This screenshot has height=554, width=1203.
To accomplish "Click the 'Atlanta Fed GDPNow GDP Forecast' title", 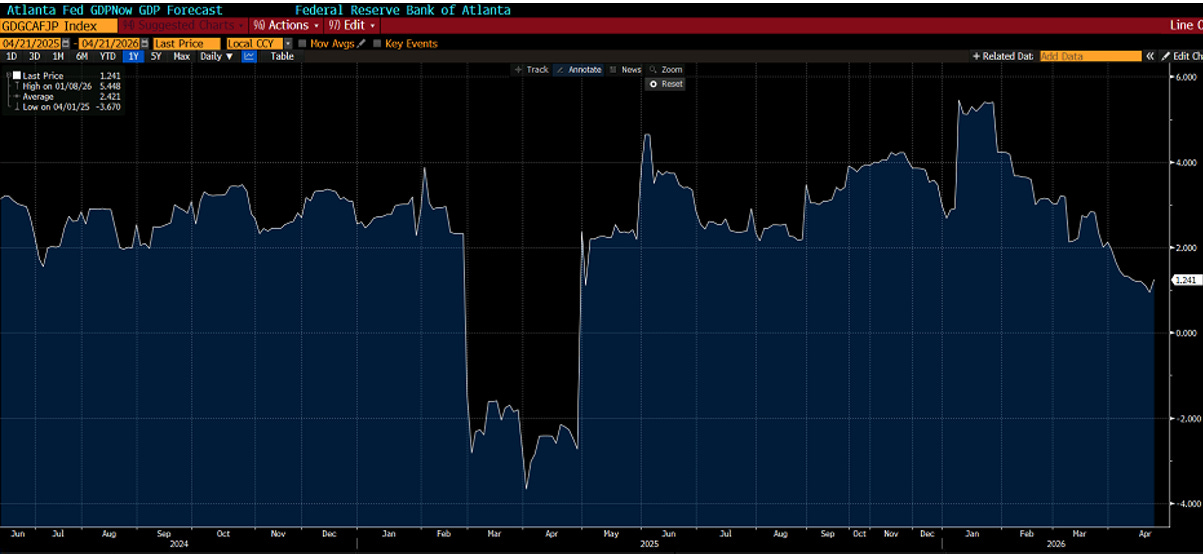I will point(115,10).
